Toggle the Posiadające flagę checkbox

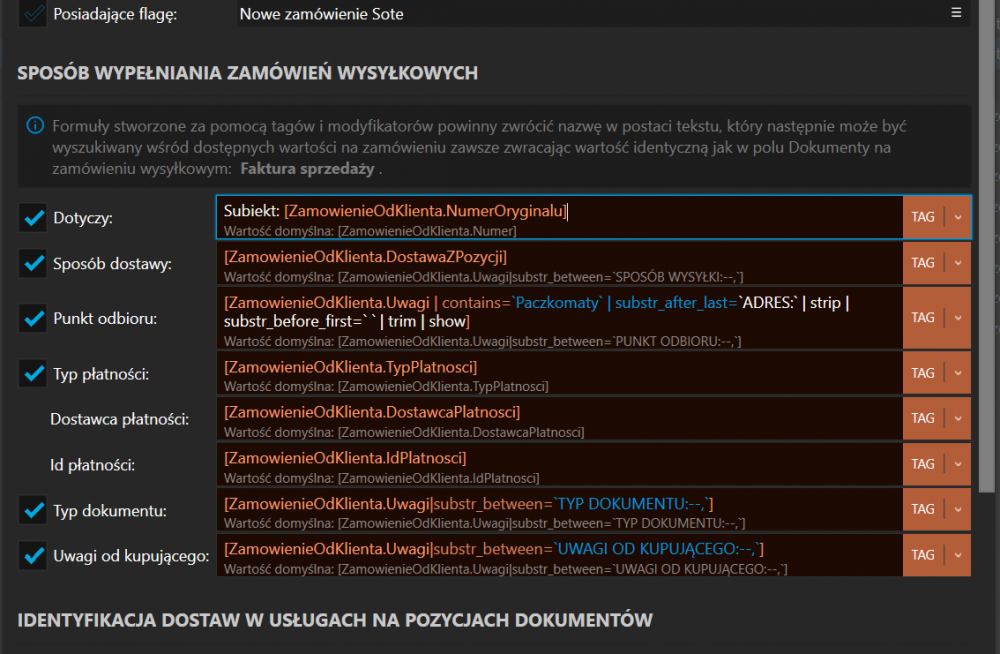coord(33,13)
